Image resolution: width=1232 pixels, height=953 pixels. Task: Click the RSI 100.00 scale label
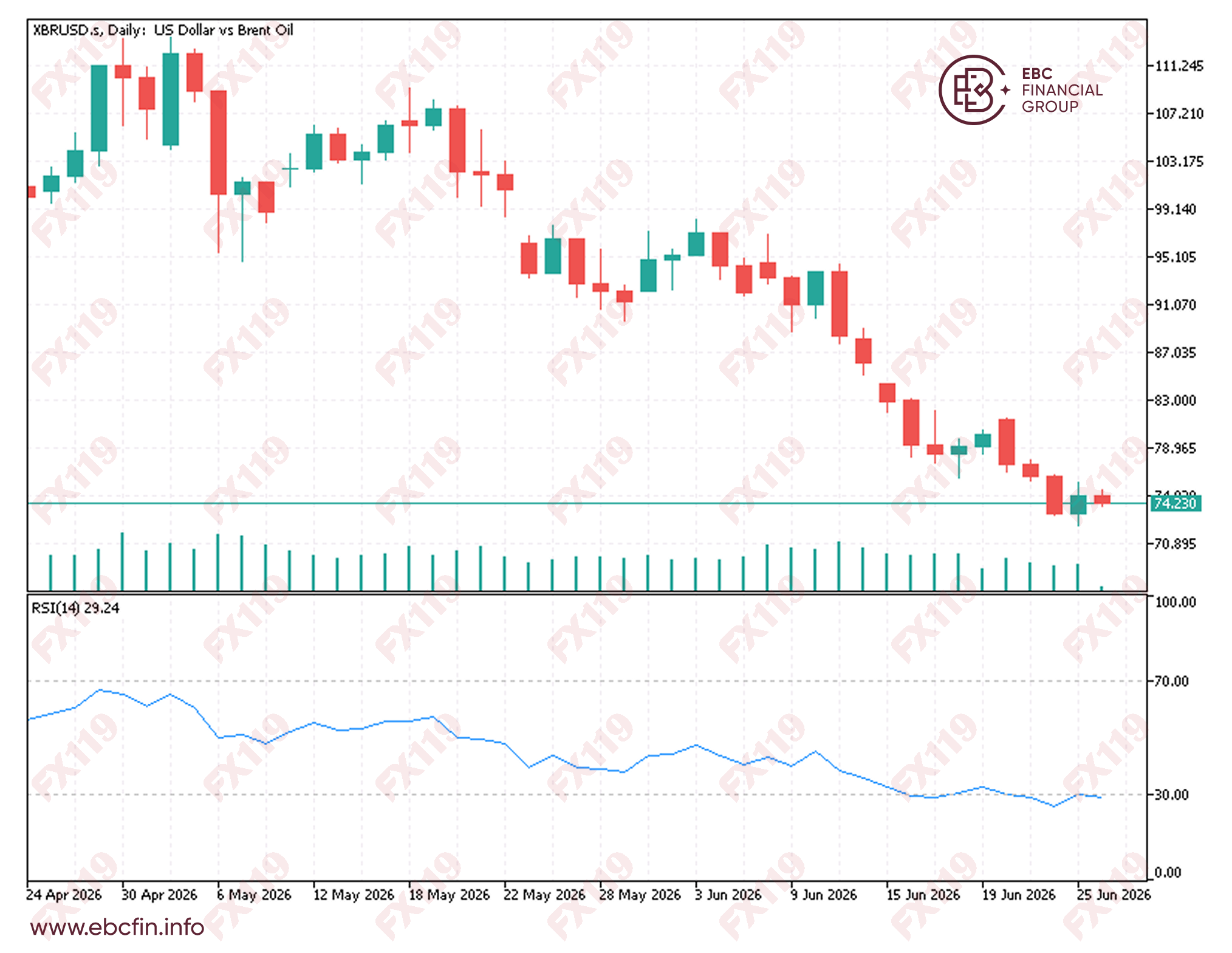[1175, 602]
